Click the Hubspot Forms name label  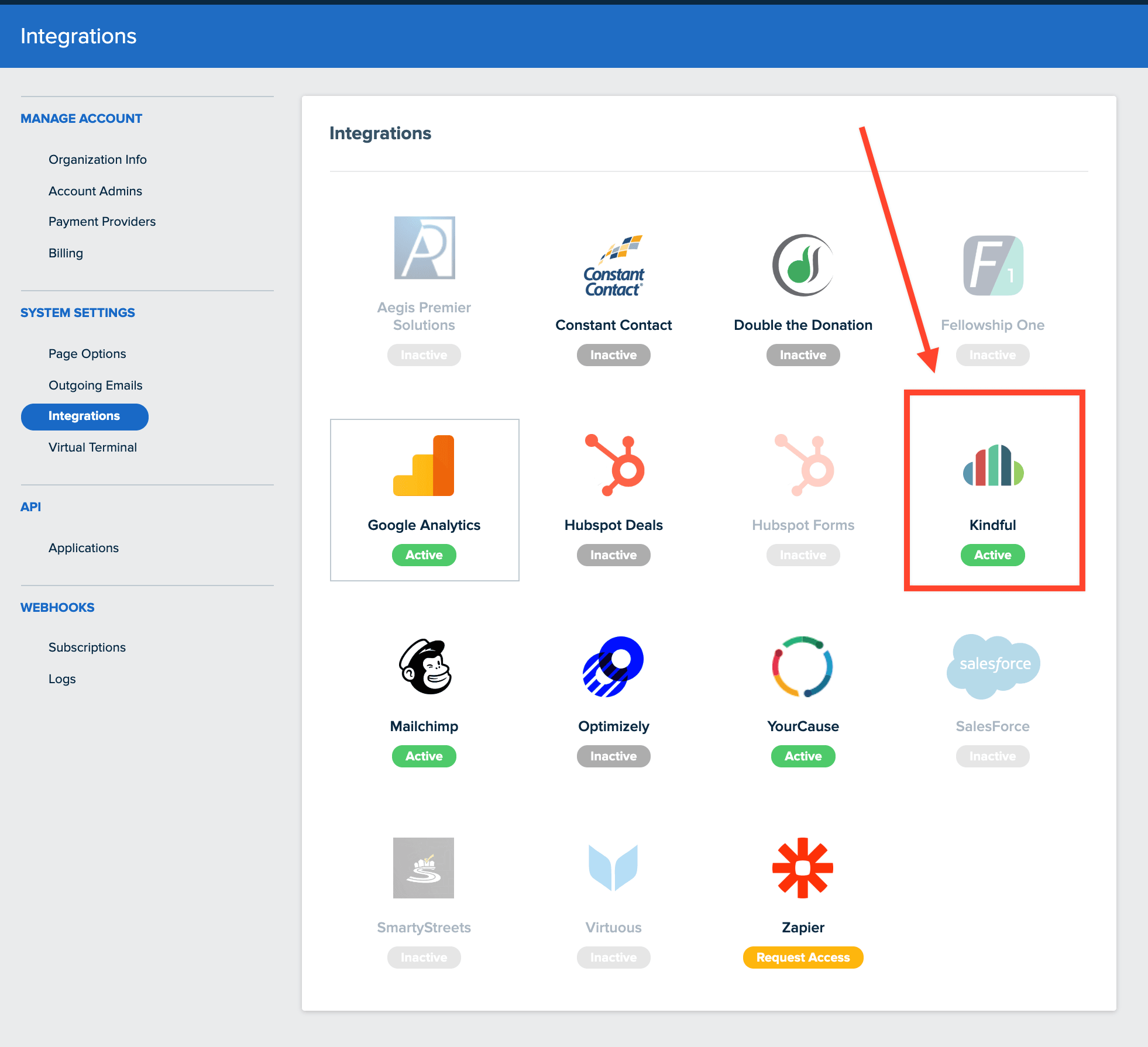[803, 525]
